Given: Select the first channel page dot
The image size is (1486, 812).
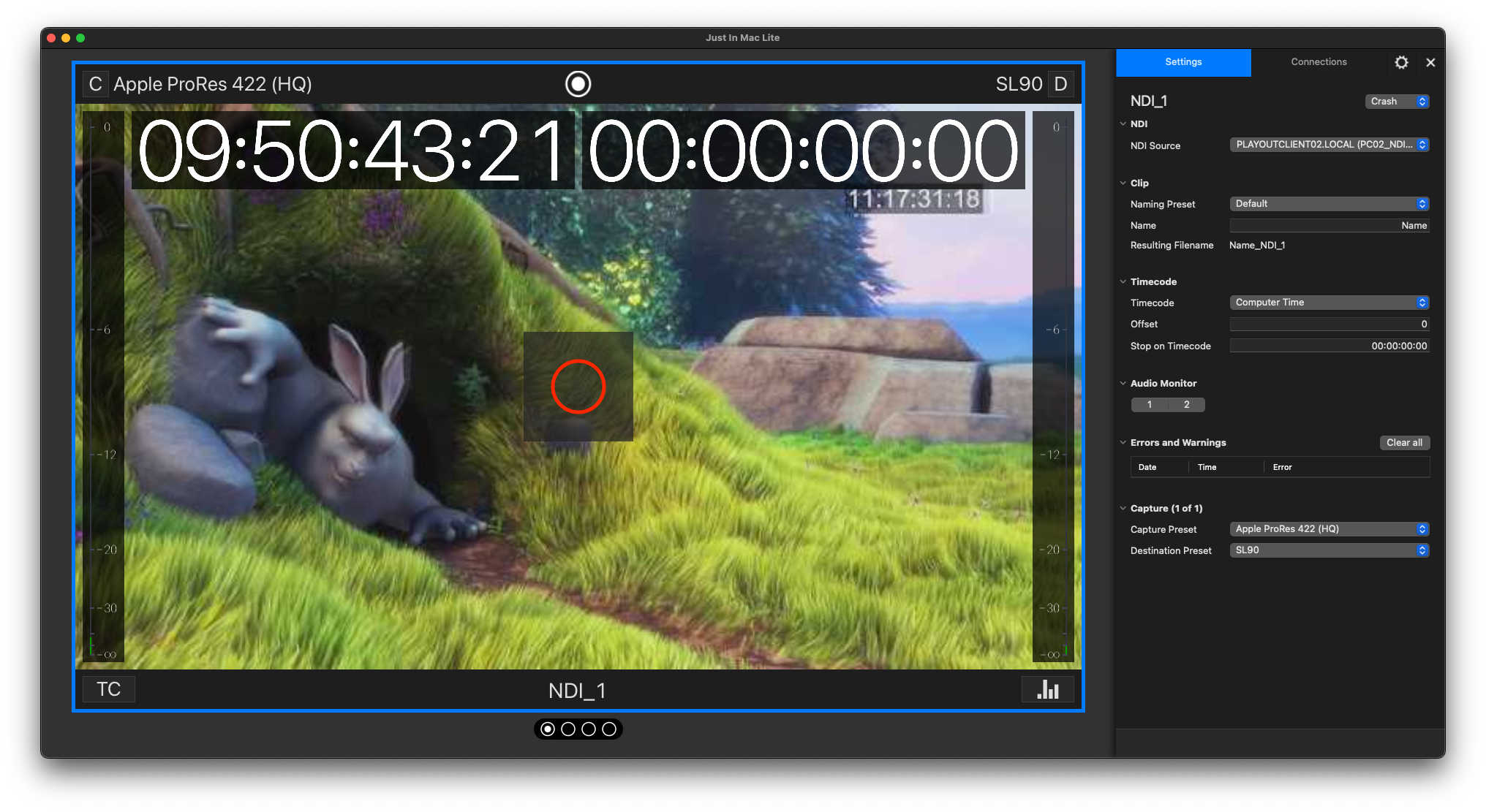Looking at the screenshot, I should tap(548, 729).
